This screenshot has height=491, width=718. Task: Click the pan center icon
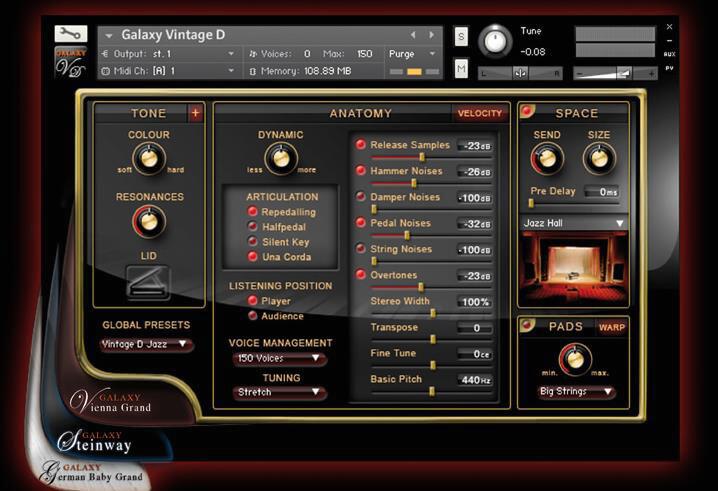click(520, 73)
